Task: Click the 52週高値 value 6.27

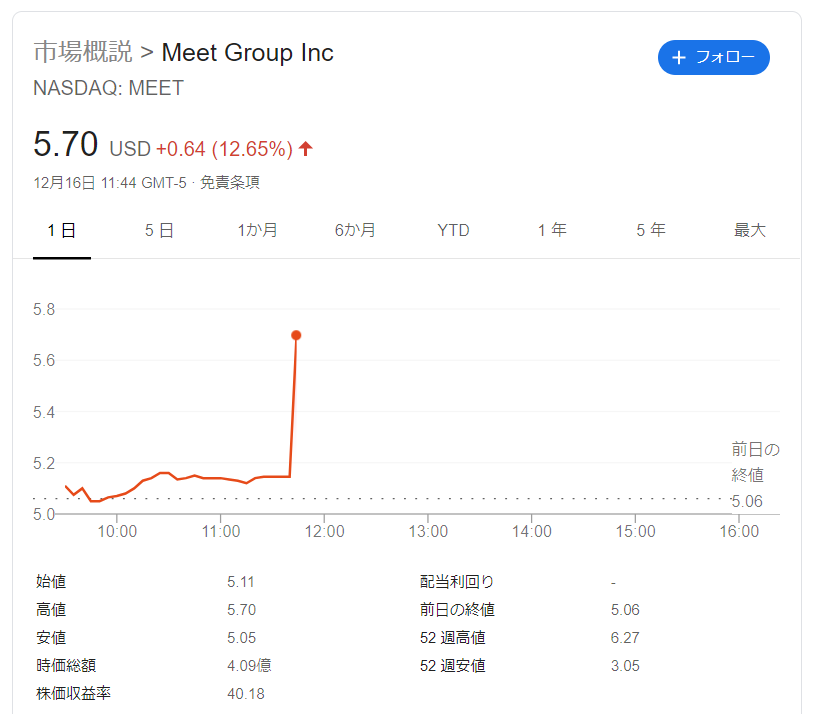Action: point(625,637)
